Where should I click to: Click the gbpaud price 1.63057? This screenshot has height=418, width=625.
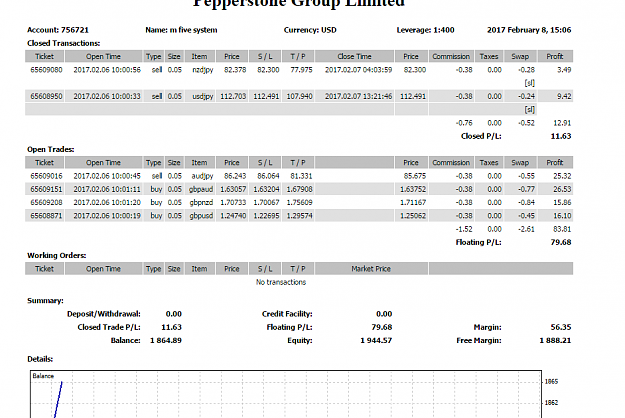point(233,189)
